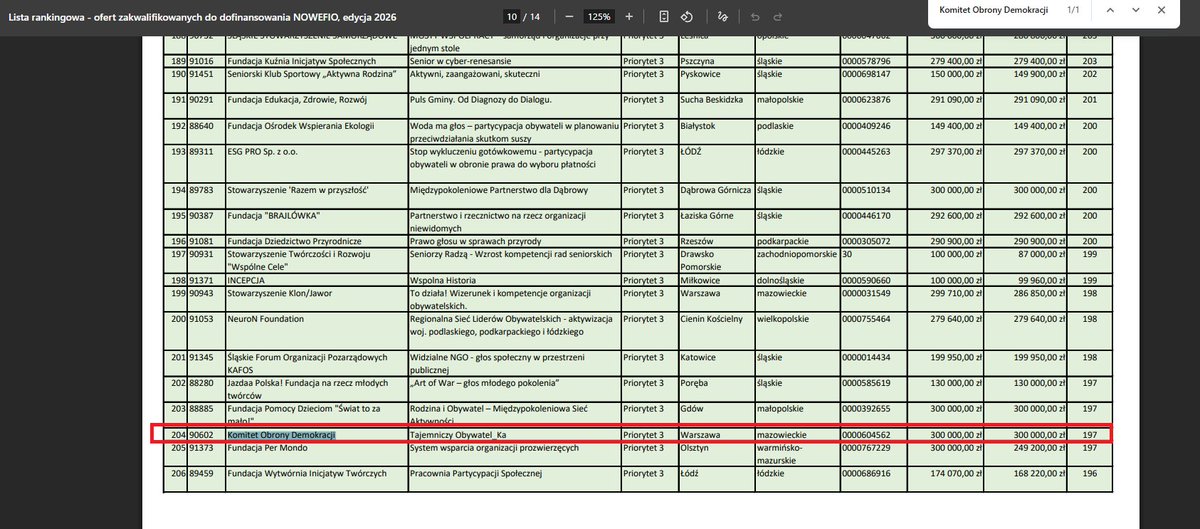Zoom out with the minus button
1200x529 pixels.
coord(569,17)
